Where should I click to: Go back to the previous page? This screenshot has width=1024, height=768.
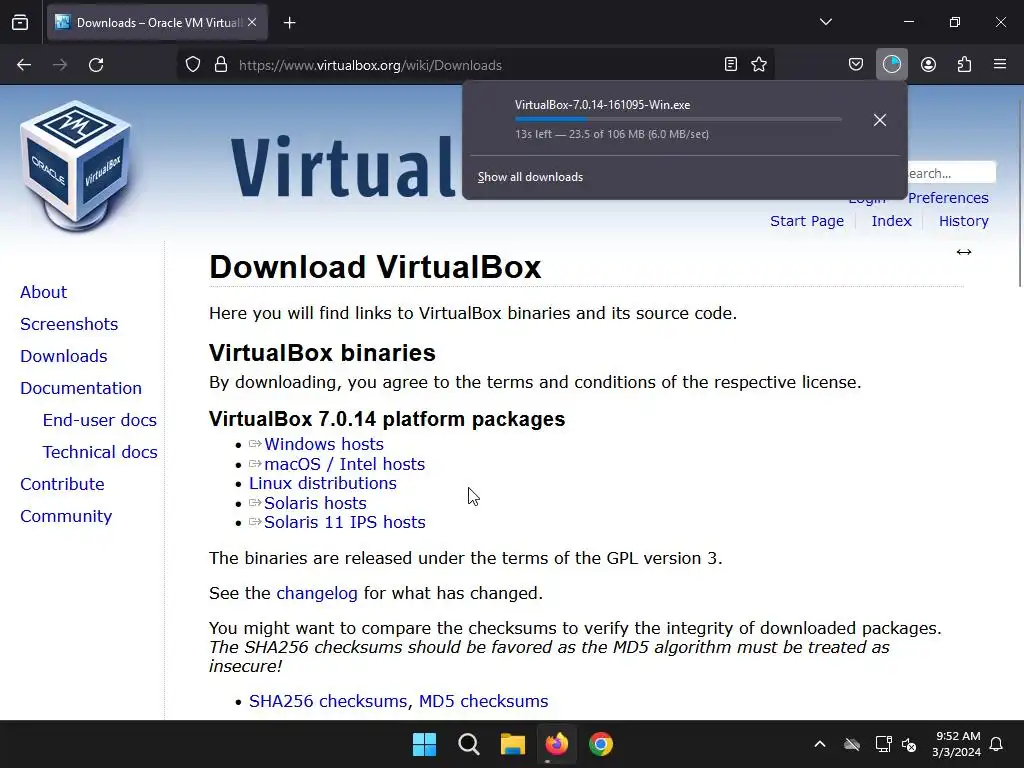[x=24, y=65]
